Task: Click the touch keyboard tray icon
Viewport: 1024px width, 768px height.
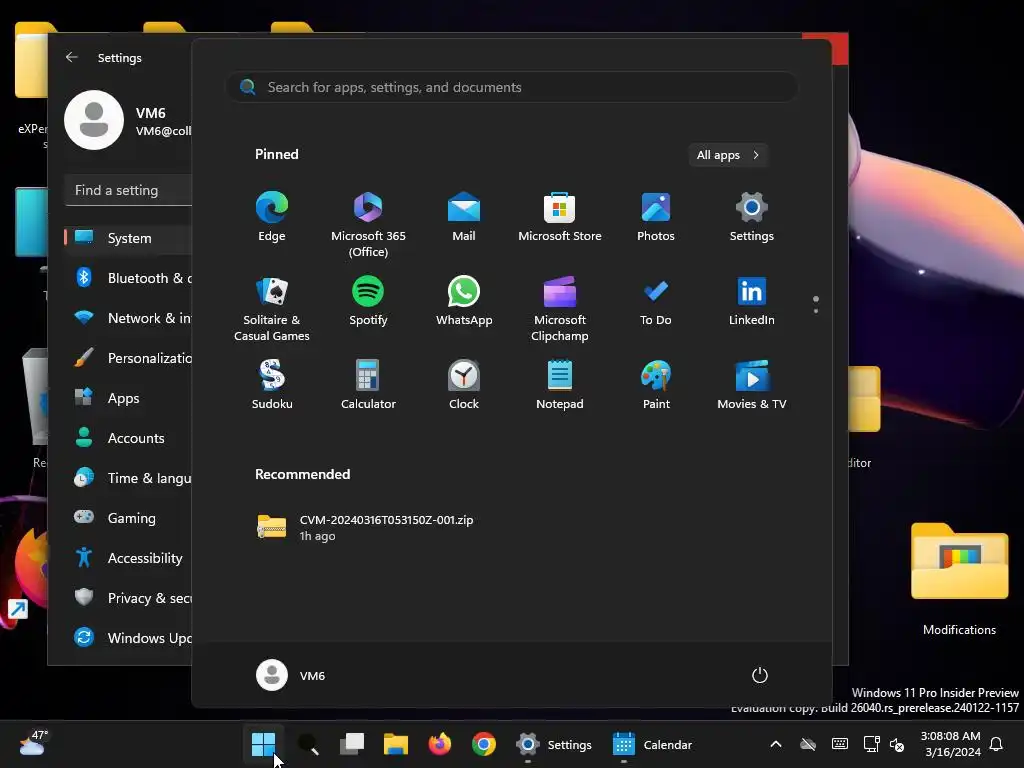Action: (840, 744)
